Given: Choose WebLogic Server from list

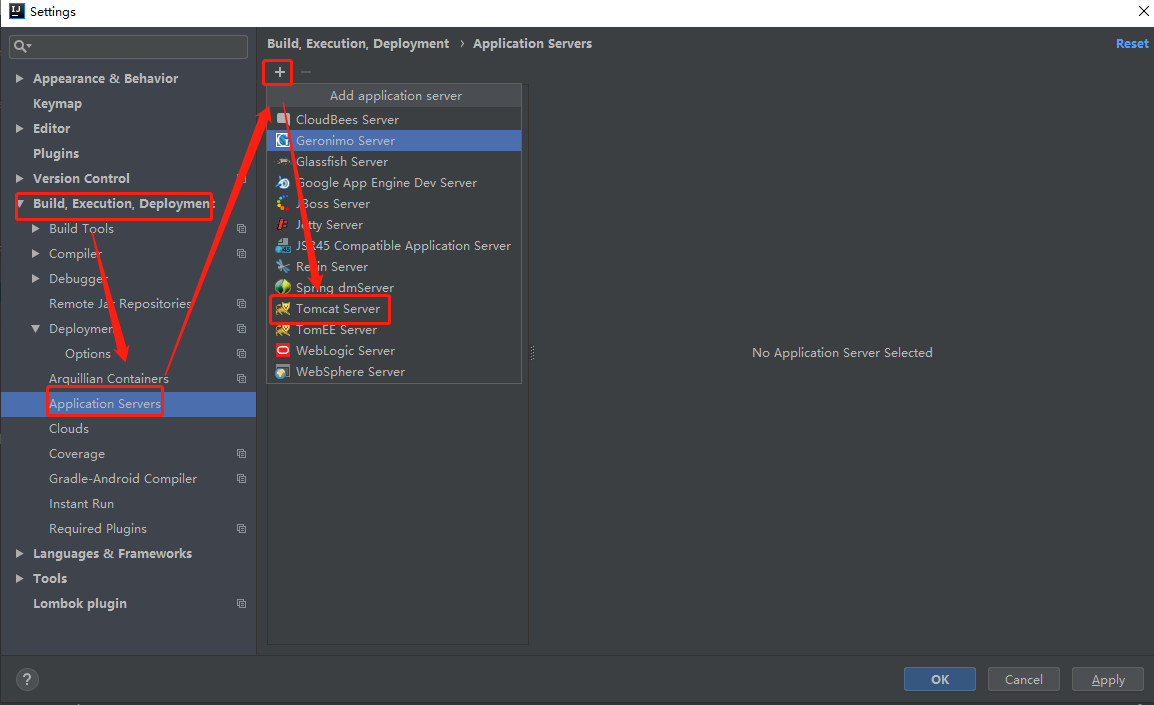Looking at the screenshot, I should (x=394, y=350).
